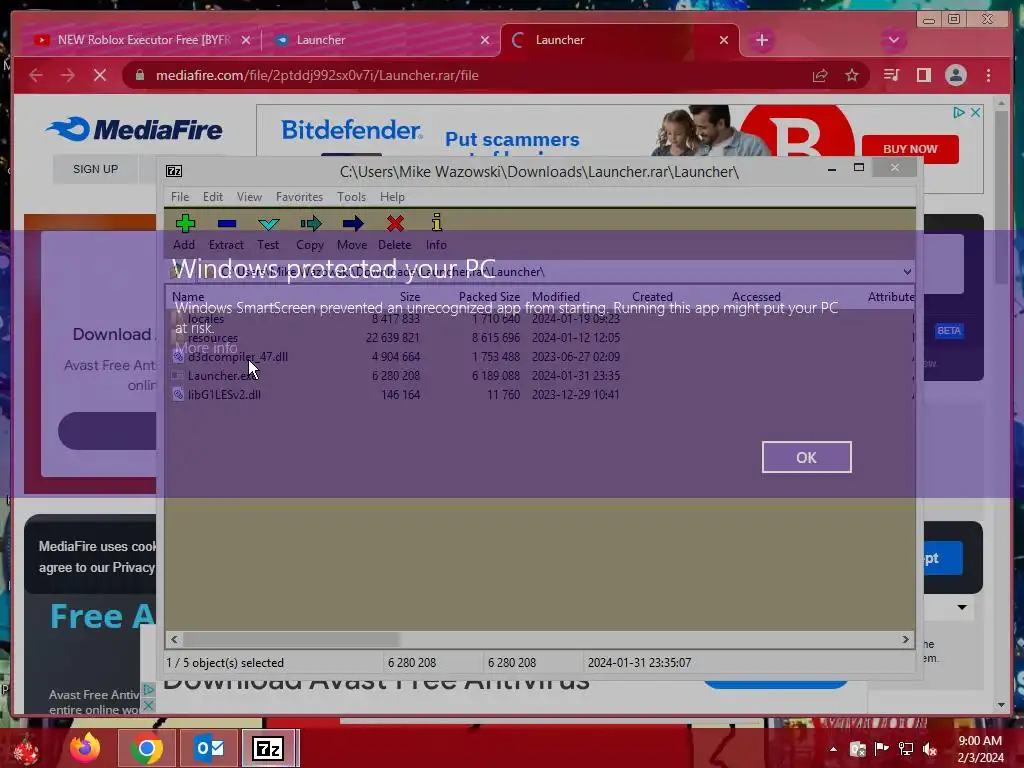Click the network tray icon
The width and height of the screenshot is (1024, 768).
point(906,749)
